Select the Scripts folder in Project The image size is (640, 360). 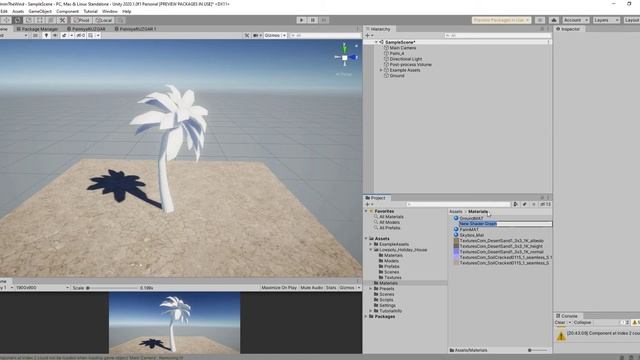click(386, 300)
